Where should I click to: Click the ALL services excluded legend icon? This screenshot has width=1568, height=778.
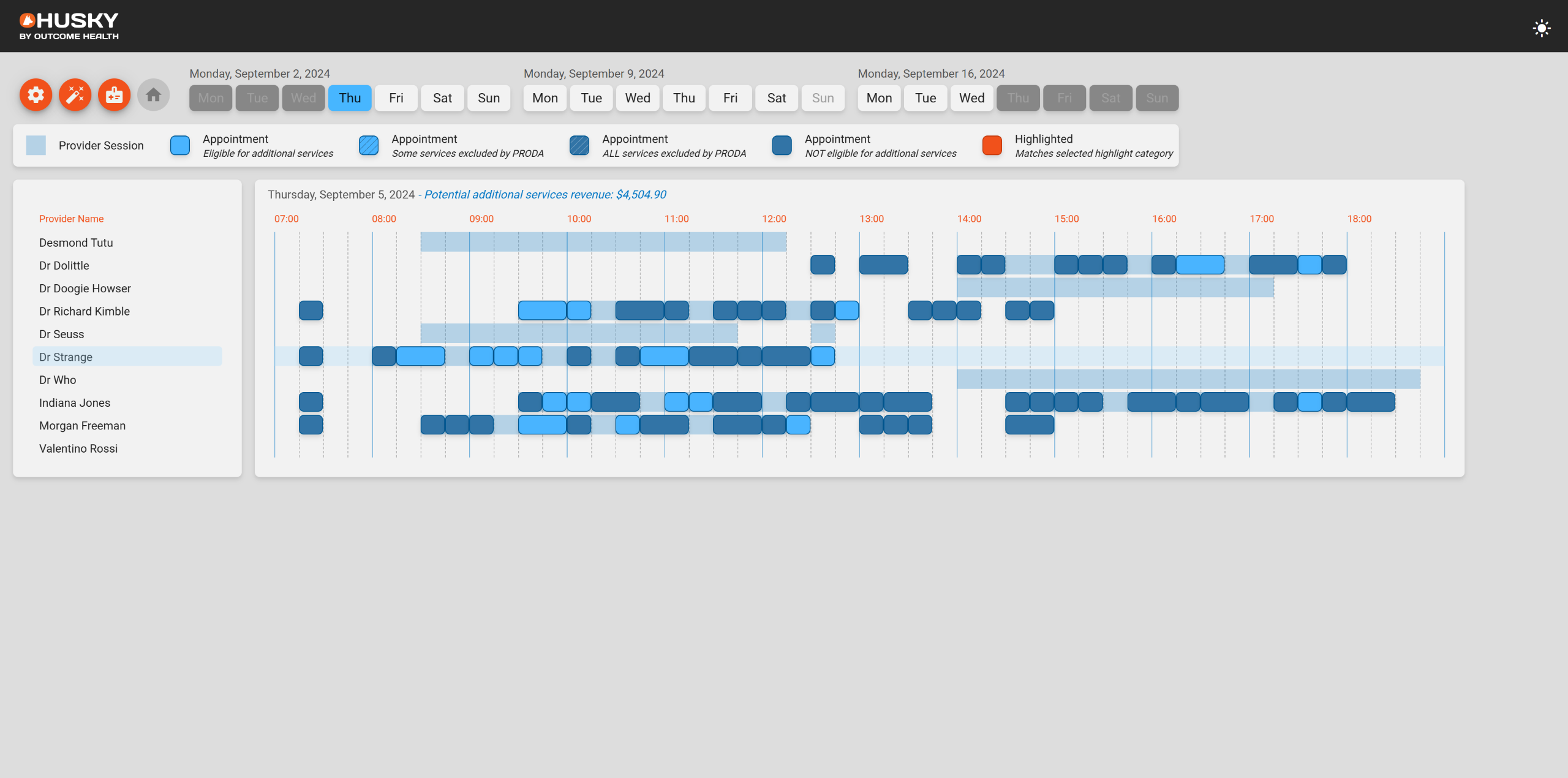pyautogui.click(x=579, y=146)
